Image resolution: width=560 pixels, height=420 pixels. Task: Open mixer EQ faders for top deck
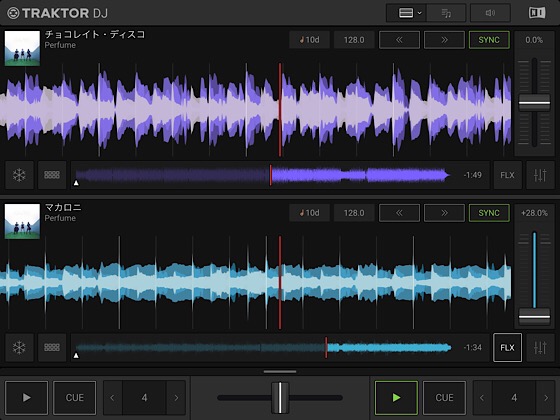pos(540,175)
